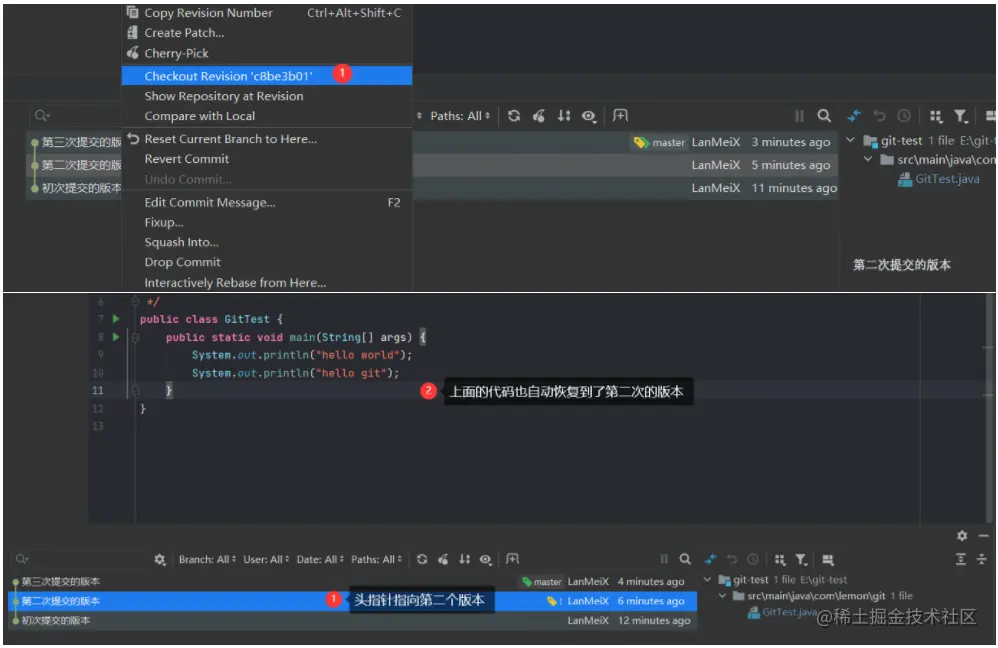Open filter funnel dropdown in upper details toolbar
This screenshot has height=648, width=998.
click(x=960, y=116)
